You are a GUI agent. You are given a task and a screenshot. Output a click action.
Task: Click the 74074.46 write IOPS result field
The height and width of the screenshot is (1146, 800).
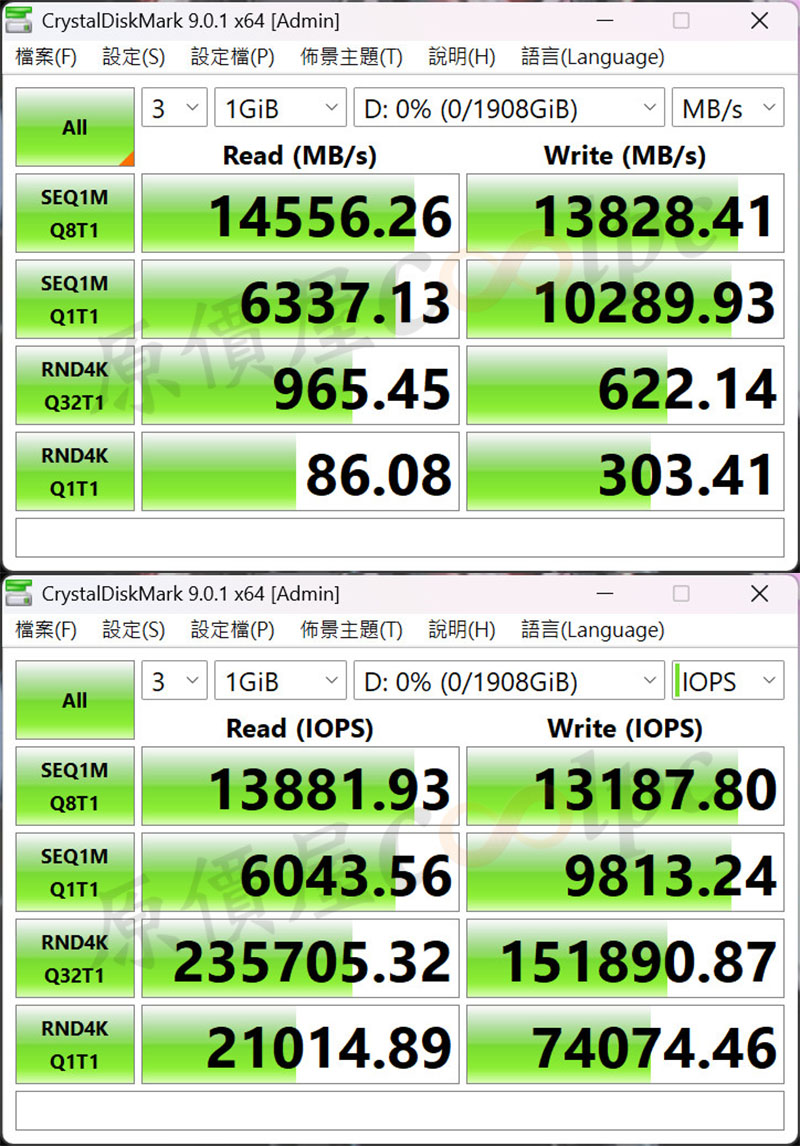pos(625,1044)
